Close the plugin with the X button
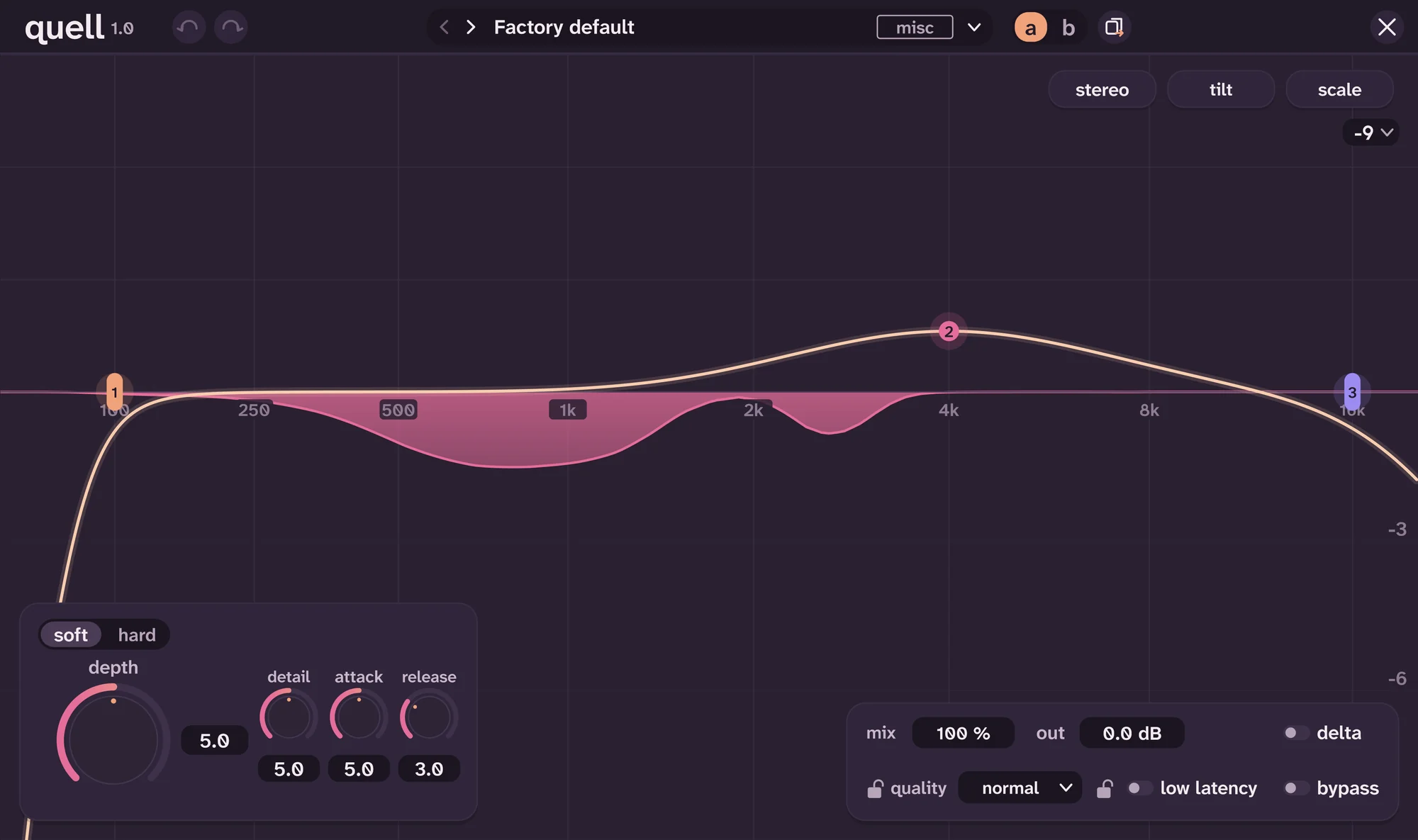 tap(1387, 28)
